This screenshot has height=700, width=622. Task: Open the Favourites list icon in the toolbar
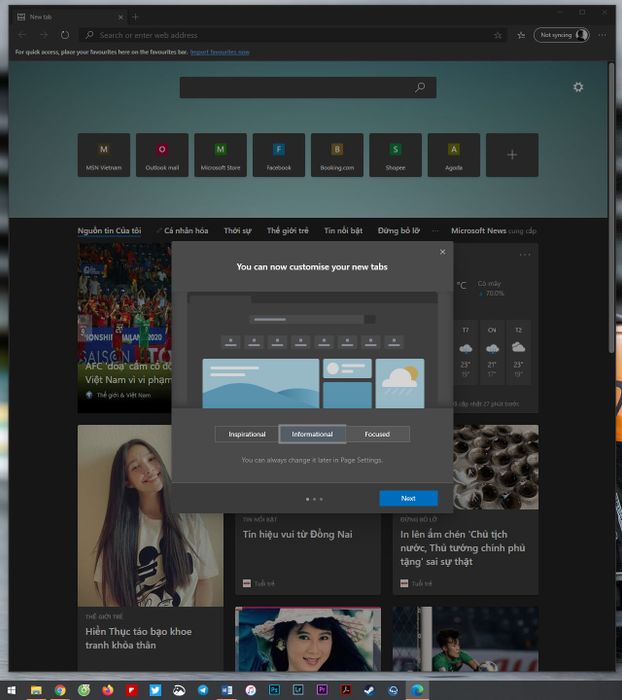(x=521, y=35)
